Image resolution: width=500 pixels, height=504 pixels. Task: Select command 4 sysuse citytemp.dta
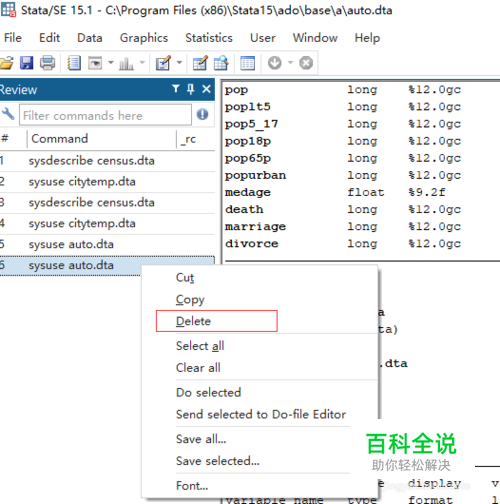point(107,224)
